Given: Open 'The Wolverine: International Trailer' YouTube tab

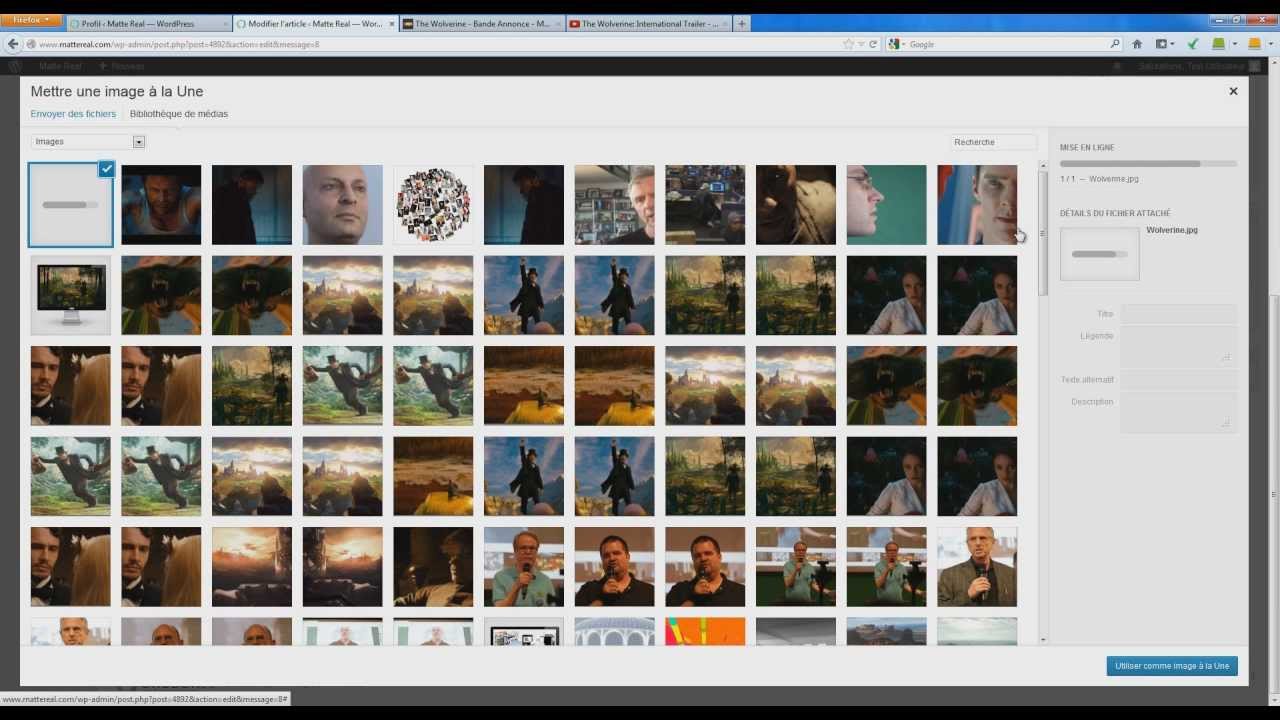Looking at the screenshot, I should pyautogui.click(x=648, y=24).
